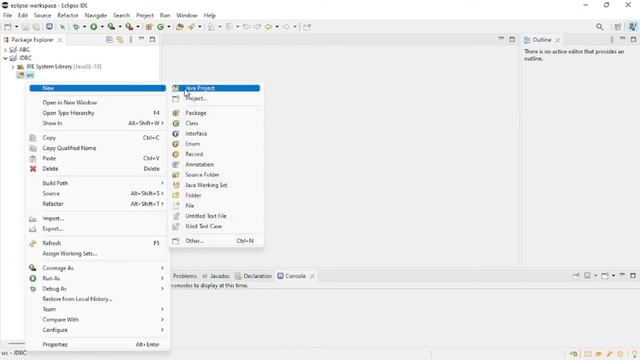Click the Java perspective icon
The width and height of the screenshot is (640, 360).
(x=633, y=27)
